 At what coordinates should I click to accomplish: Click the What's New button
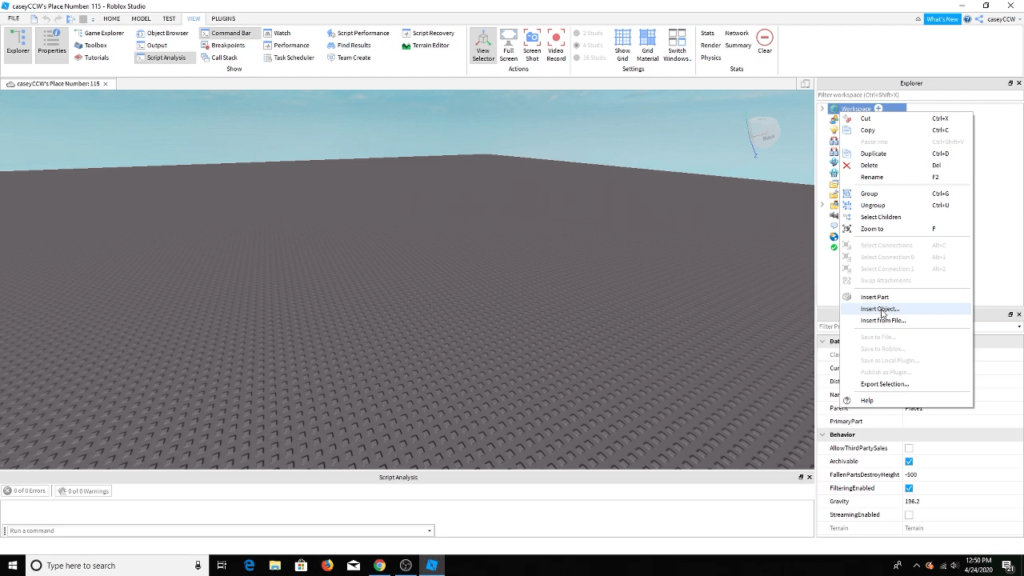click(x=943, y=19)
